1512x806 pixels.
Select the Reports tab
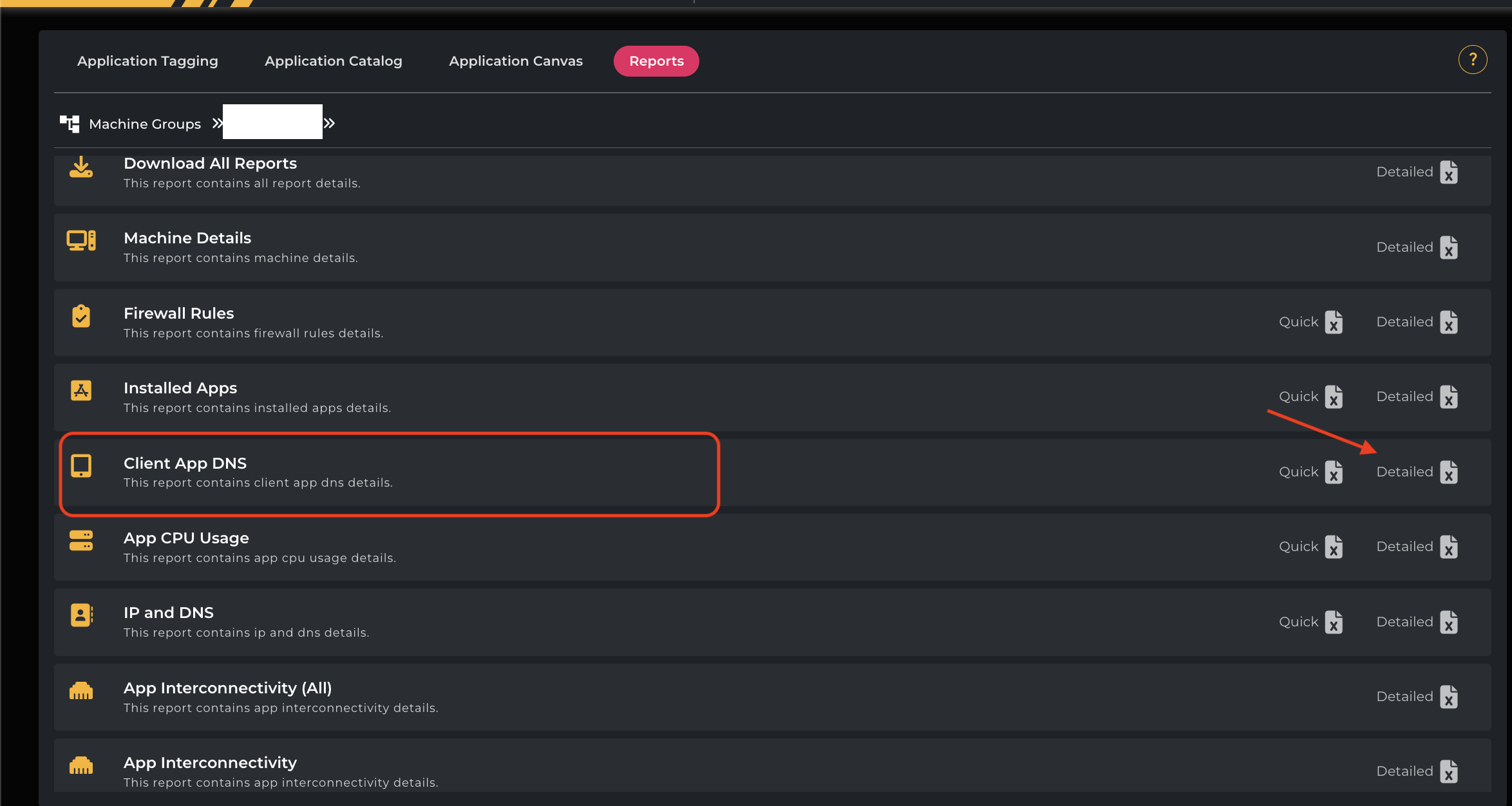tap(656, 61)
